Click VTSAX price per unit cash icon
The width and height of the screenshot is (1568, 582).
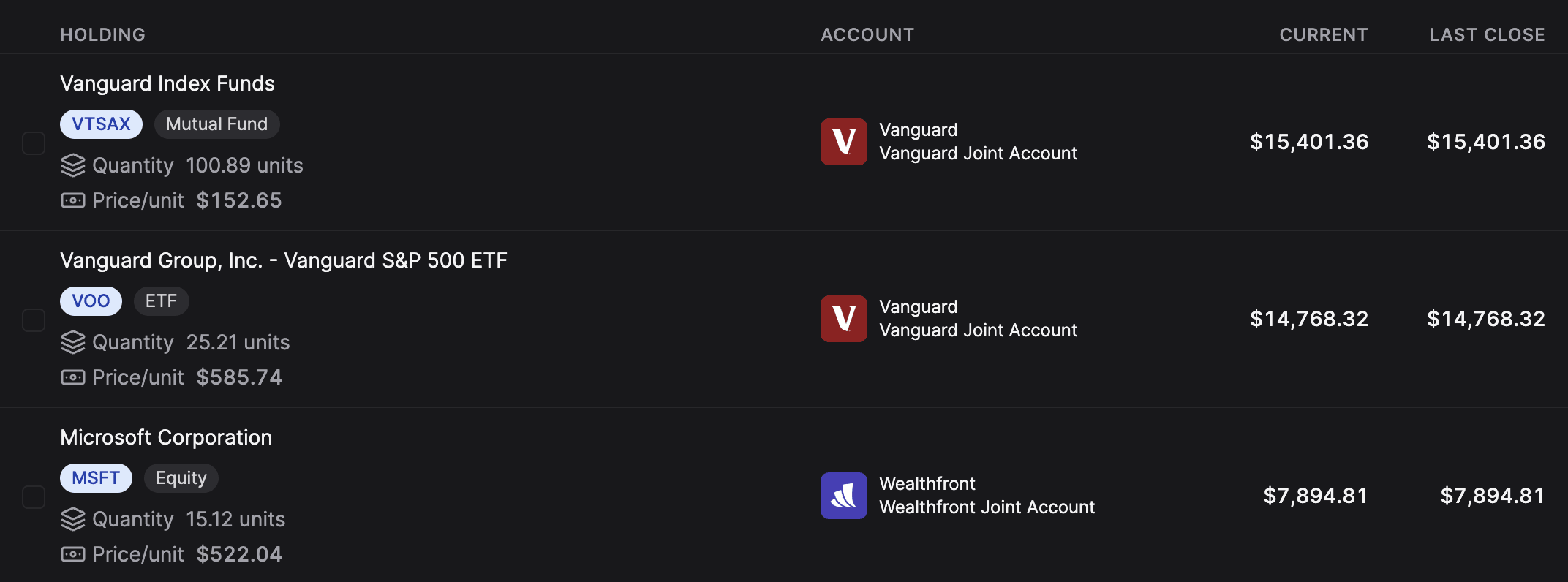pos(72,200)
